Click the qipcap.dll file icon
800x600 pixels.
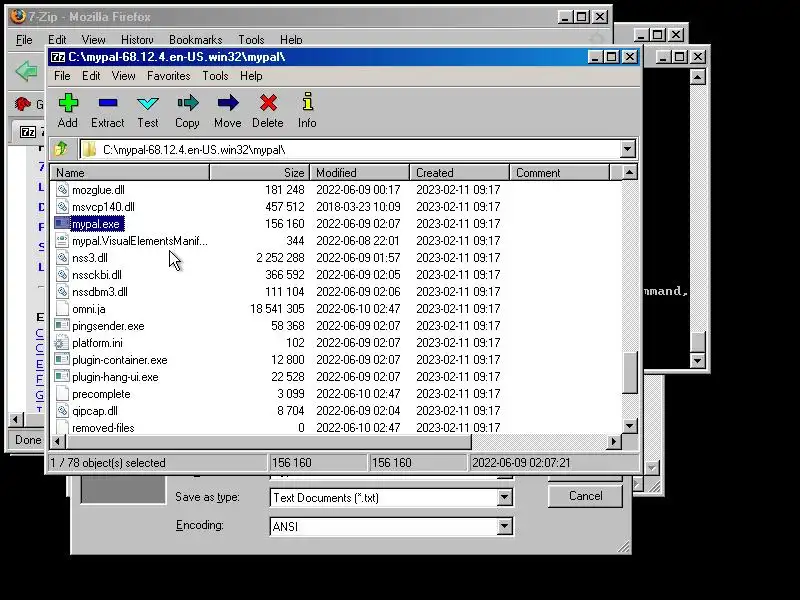[x=62, y=411]
